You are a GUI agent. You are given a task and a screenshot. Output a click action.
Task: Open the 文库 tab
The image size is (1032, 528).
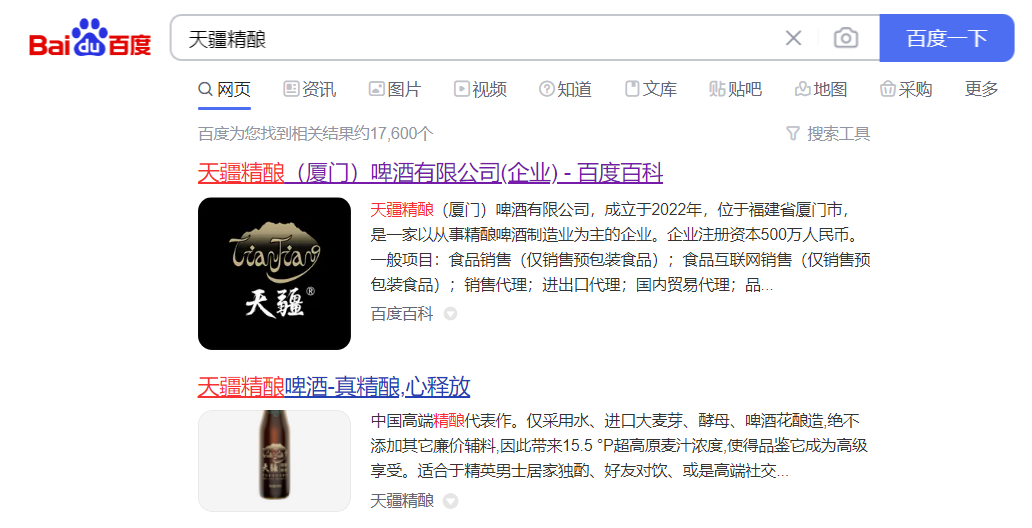click(650, 89)
